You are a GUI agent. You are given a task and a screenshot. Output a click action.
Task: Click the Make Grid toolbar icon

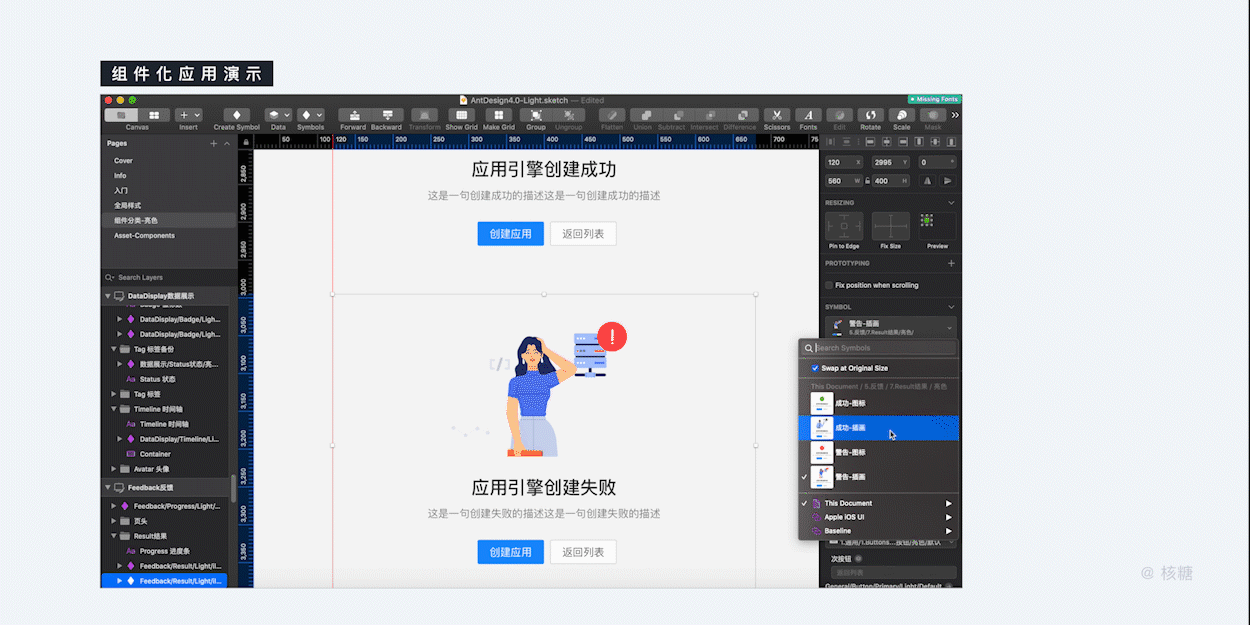point(499,115)
